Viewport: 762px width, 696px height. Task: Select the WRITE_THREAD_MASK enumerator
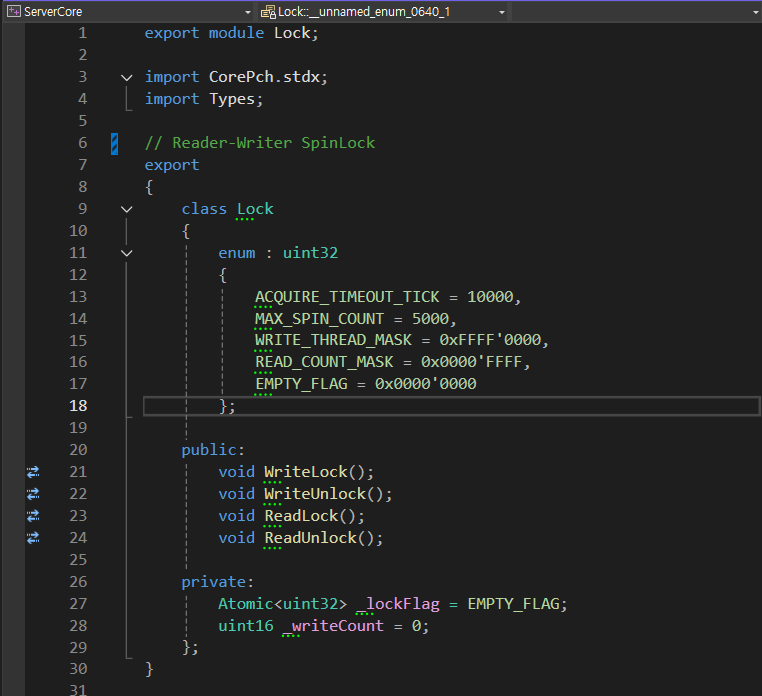[x=333, y=340]
